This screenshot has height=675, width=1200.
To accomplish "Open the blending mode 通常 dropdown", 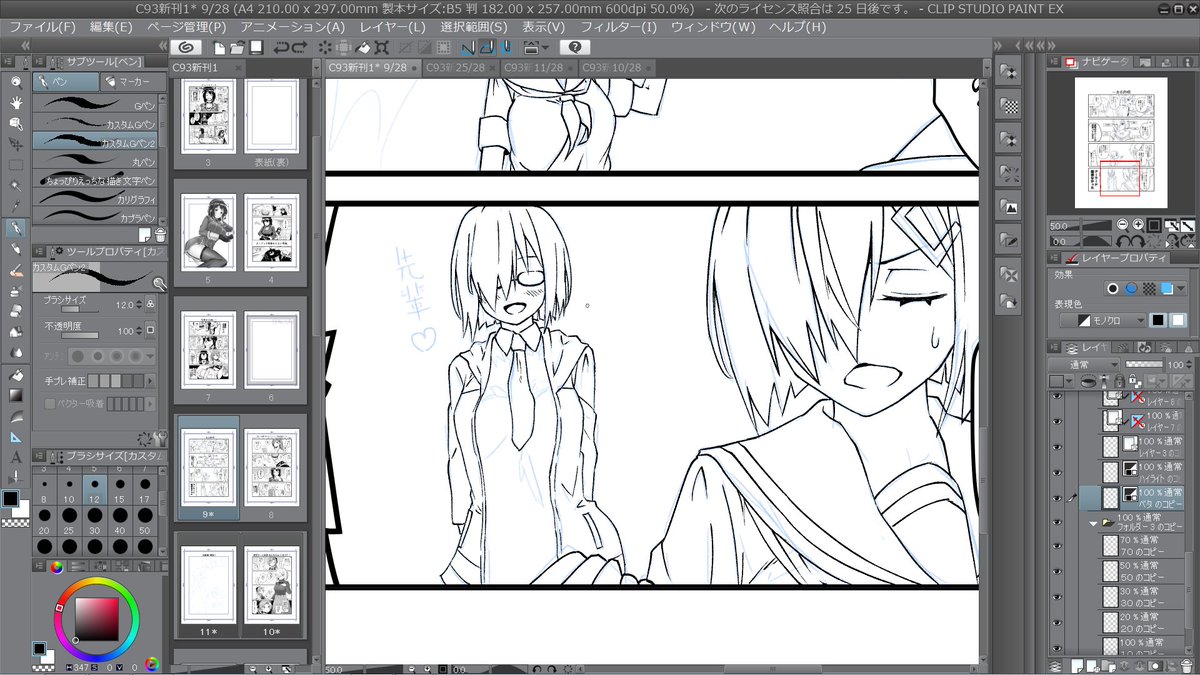I will 1082,365.
